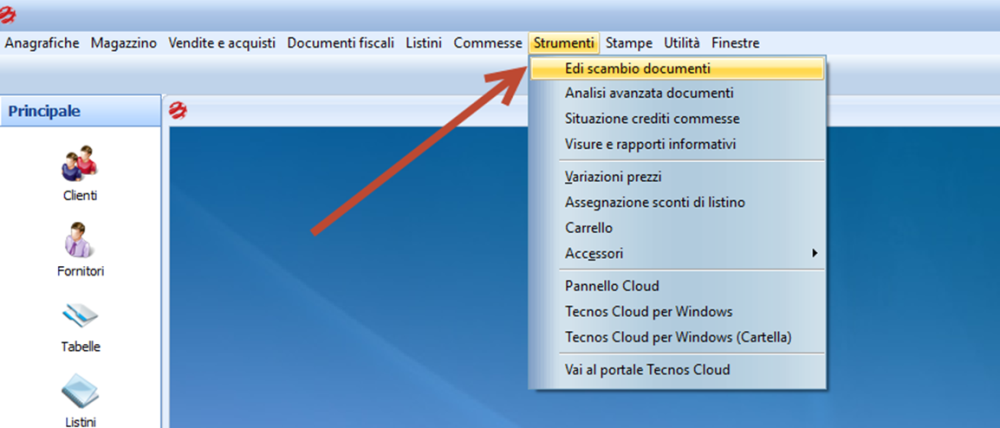1000x428 pixels.
Task: Select Edi scambio documenti
Action: coord(677,68)
